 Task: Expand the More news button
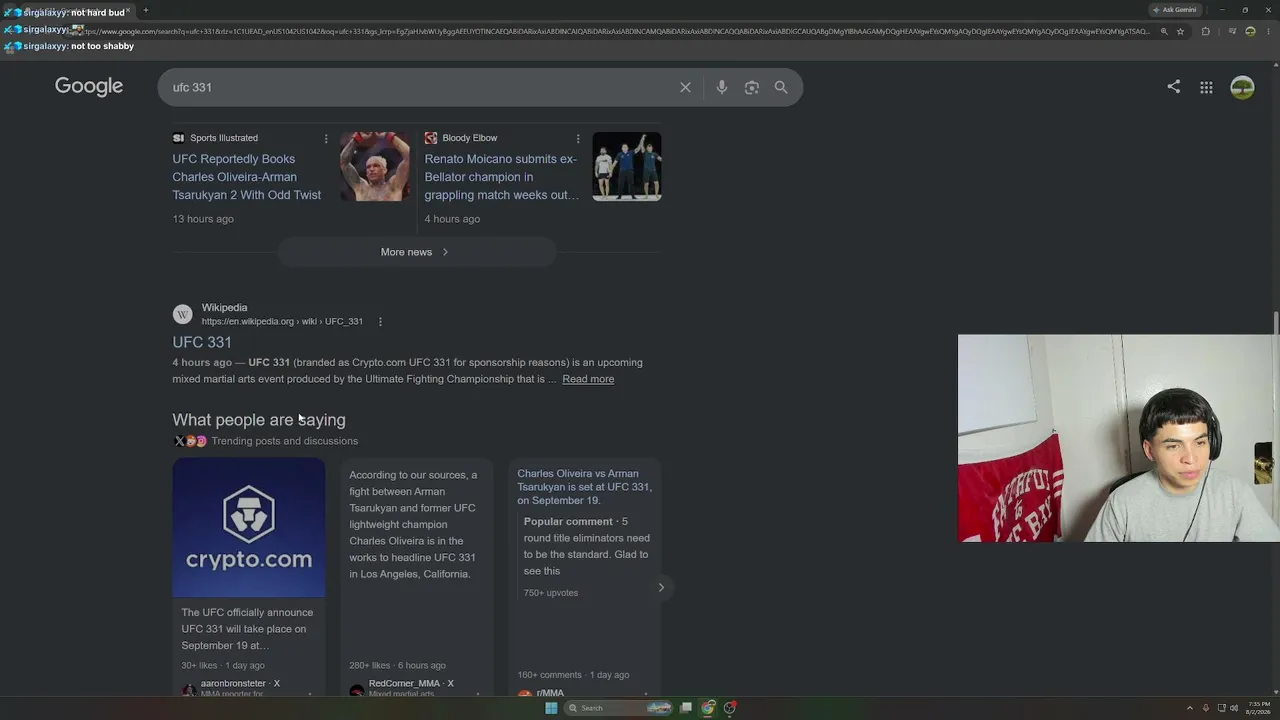coord(416,252)
